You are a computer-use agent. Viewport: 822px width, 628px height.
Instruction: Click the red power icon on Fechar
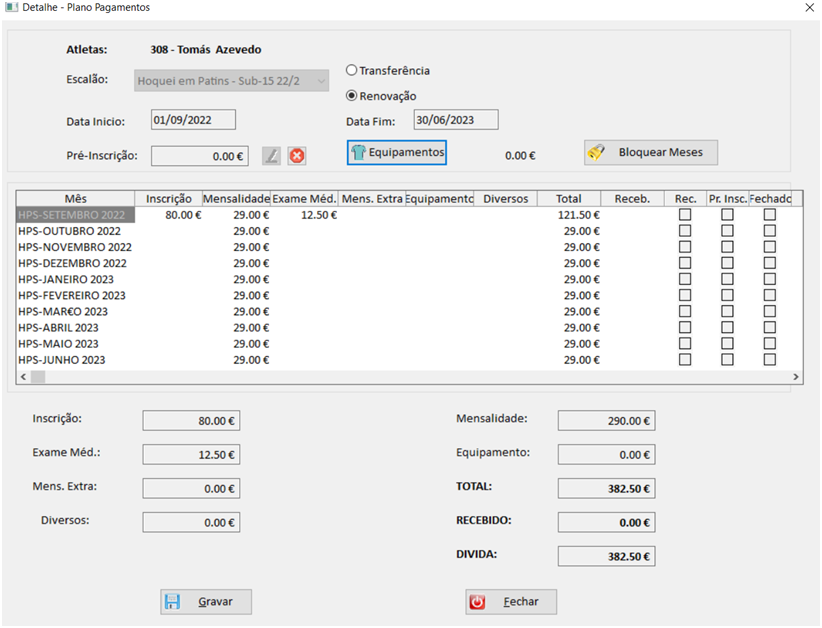click(478, 602)
